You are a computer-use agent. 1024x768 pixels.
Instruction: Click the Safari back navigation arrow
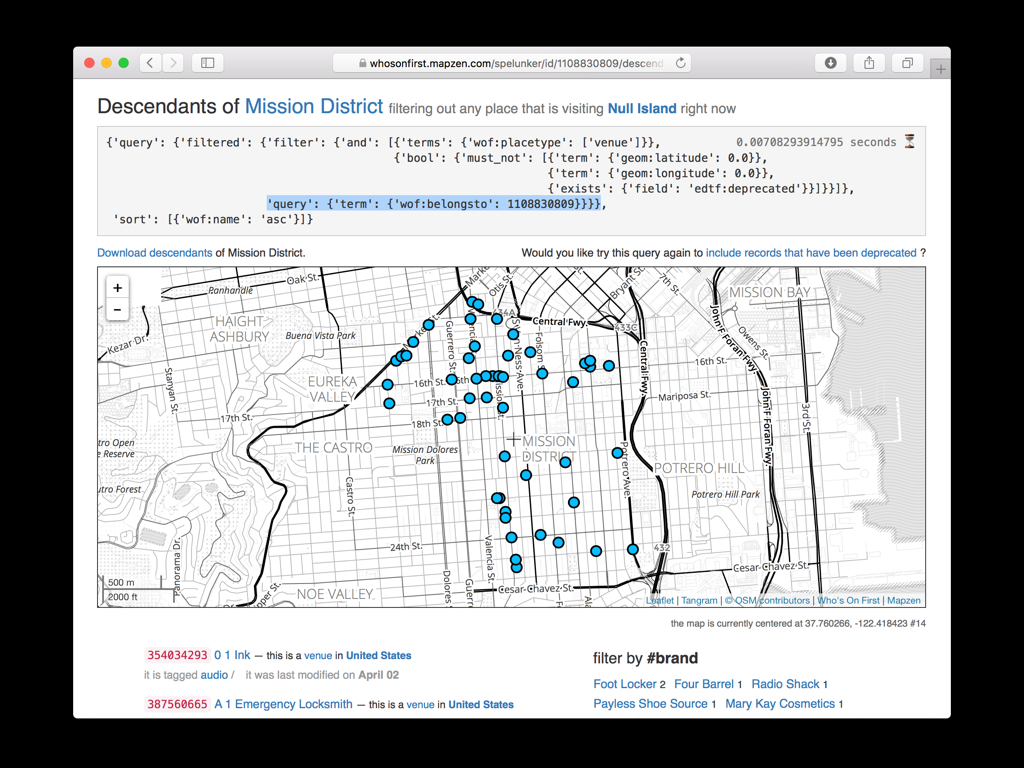pyautogui.click(x=151, y=63)
